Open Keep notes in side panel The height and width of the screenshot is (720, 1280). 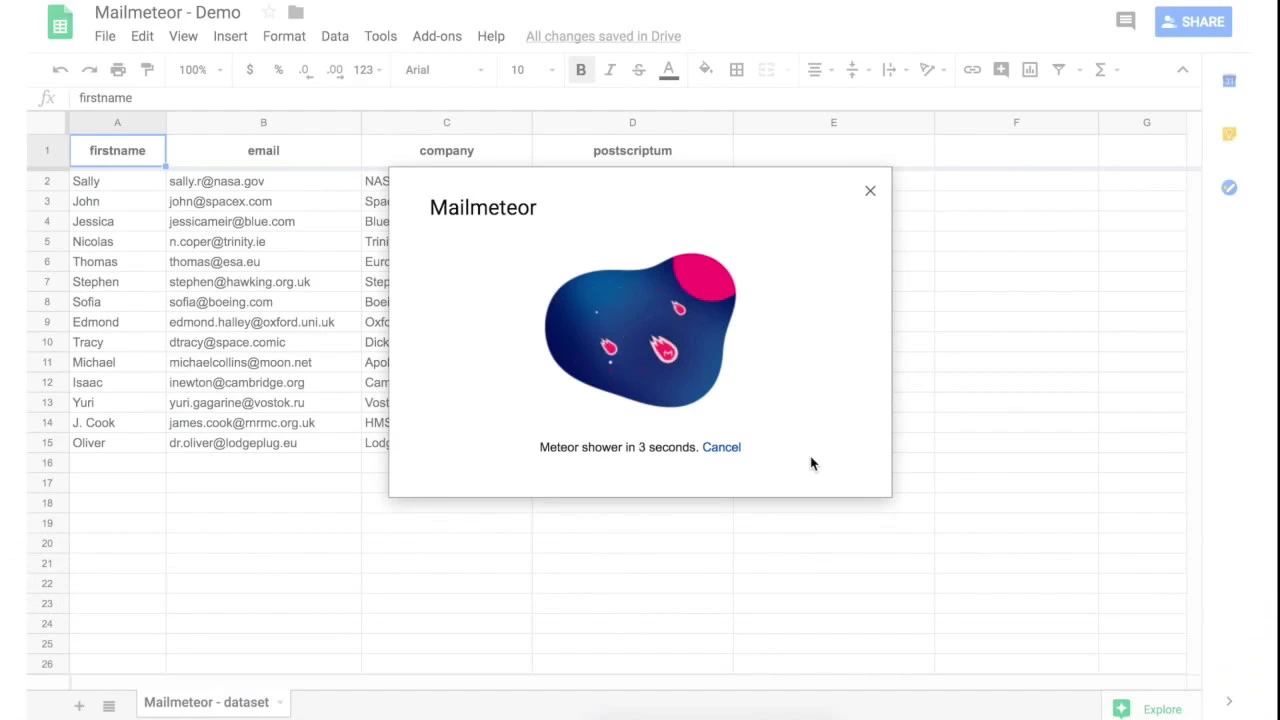pyautogui.click(x=1229, y=134)
